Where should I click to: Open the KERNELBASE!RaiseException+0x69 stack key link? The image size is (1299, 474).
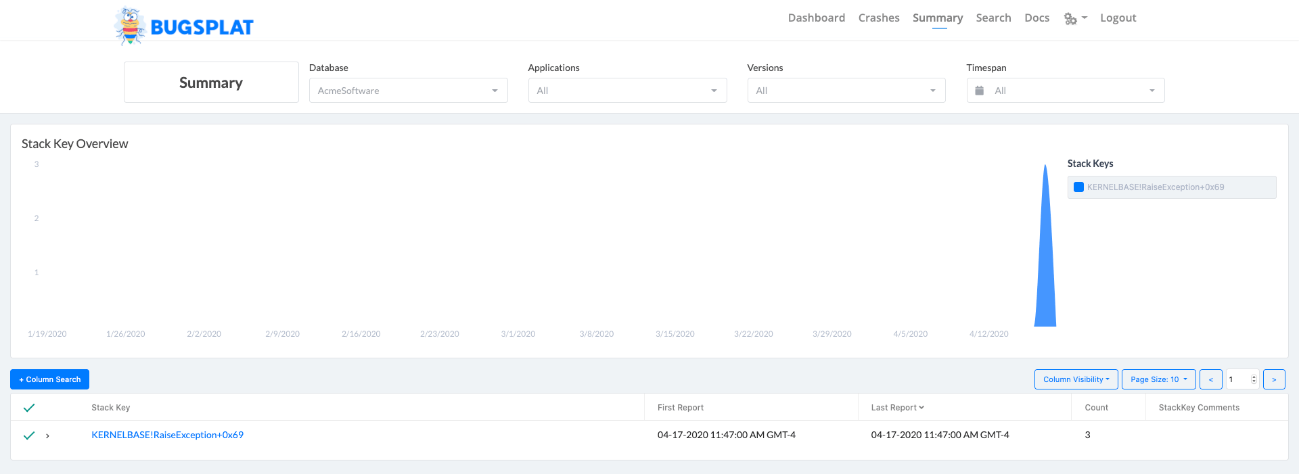pos(168,435)
